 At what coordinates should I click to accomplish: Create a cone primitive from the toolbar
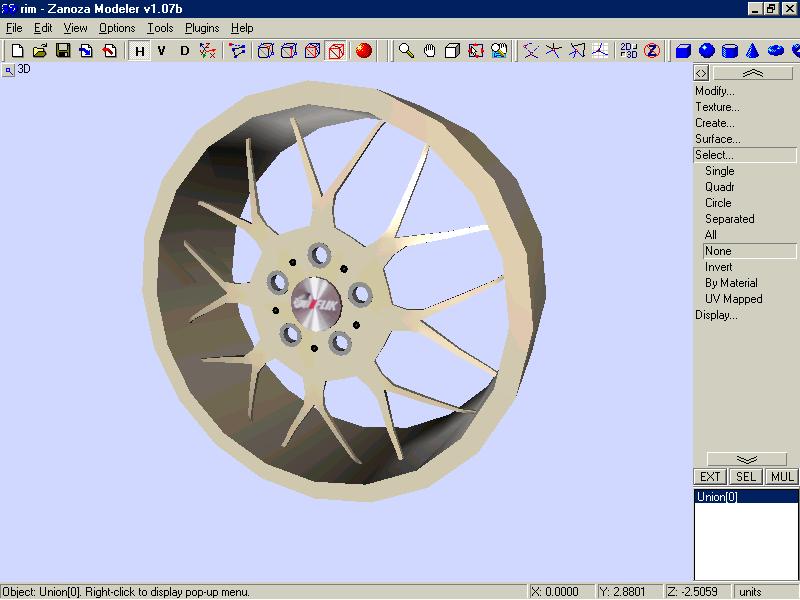point(753,50)
